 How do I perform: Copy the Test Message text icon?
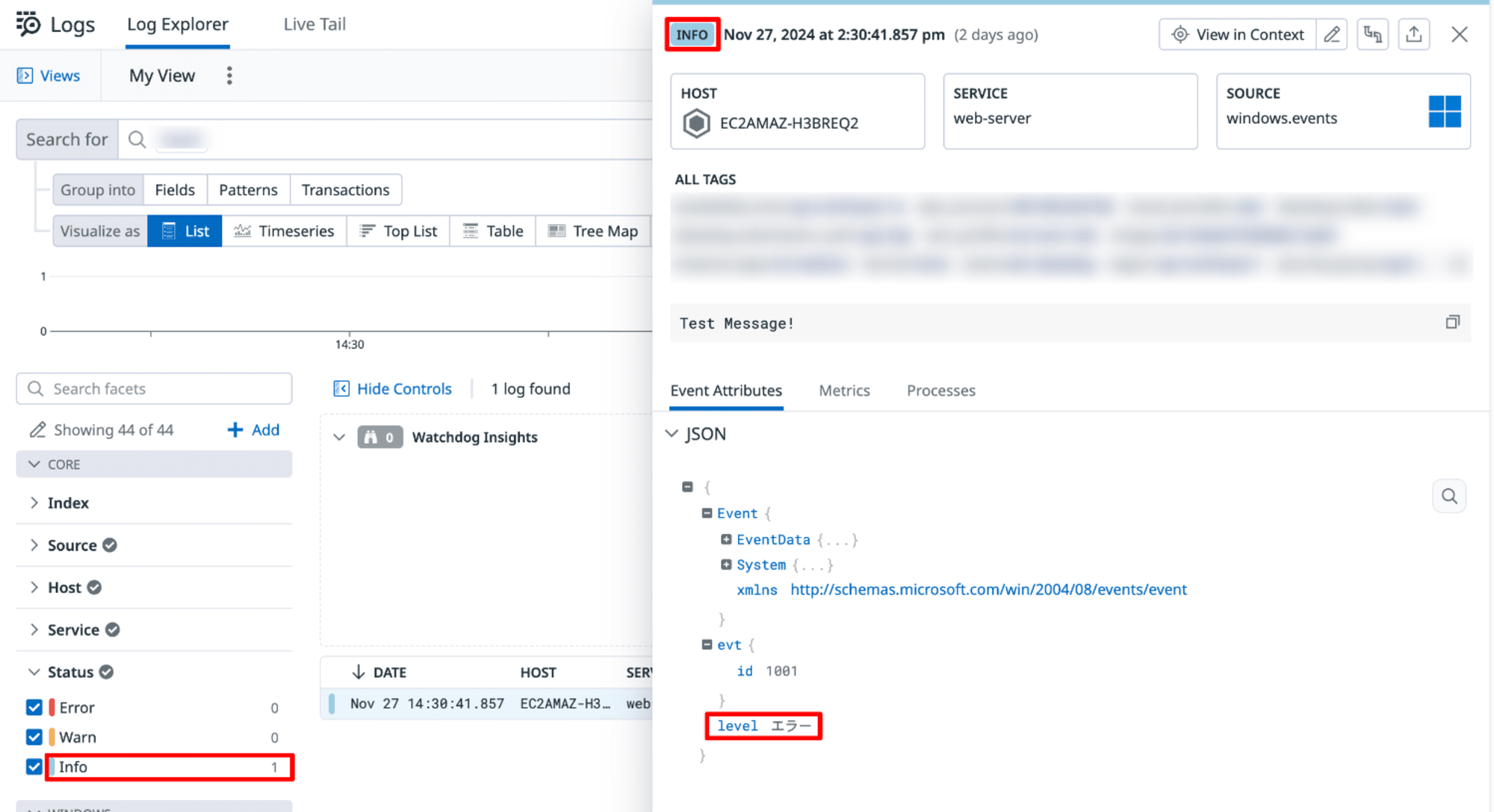[x=1452, y=322]
